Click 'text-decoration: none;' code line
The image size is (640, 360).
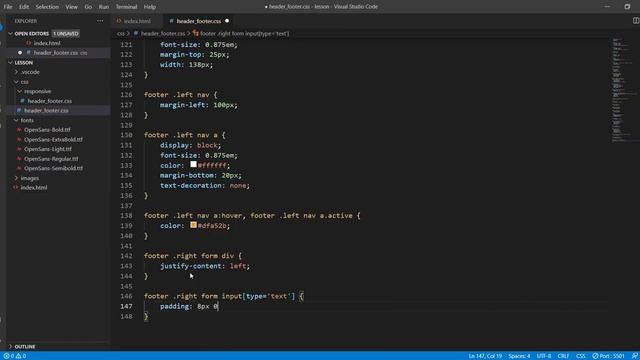point(204,185)
